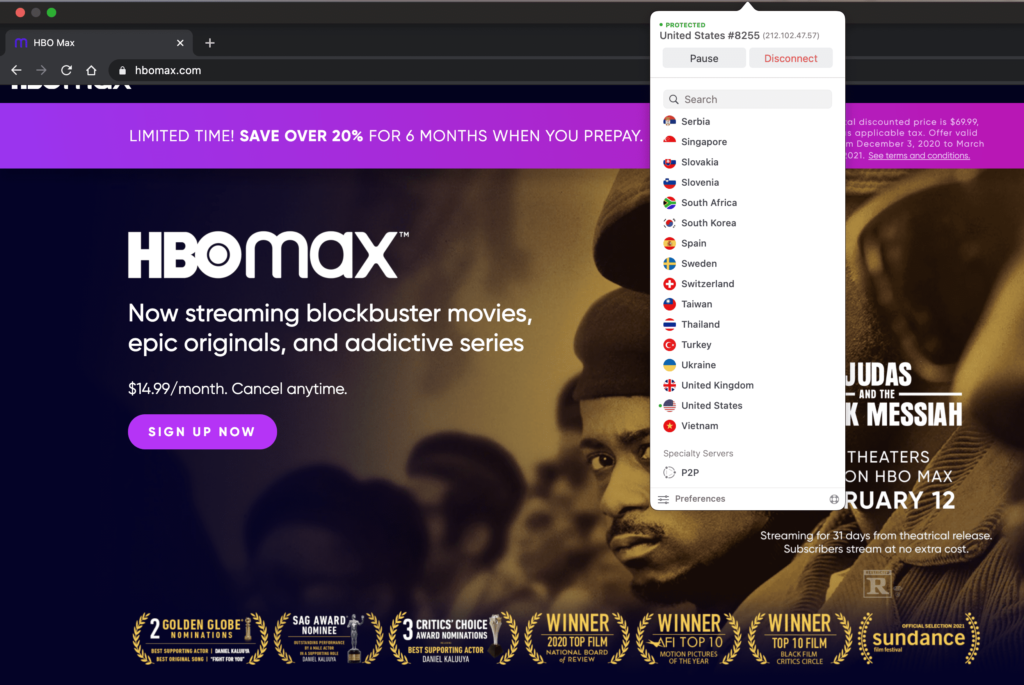Click the browser back arrow
Viewport: 1024px width, 685px height.
(16, 70)
